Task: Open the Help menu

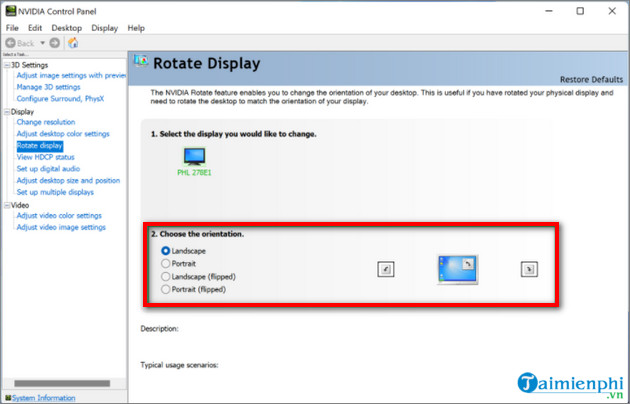Action: 136,28
